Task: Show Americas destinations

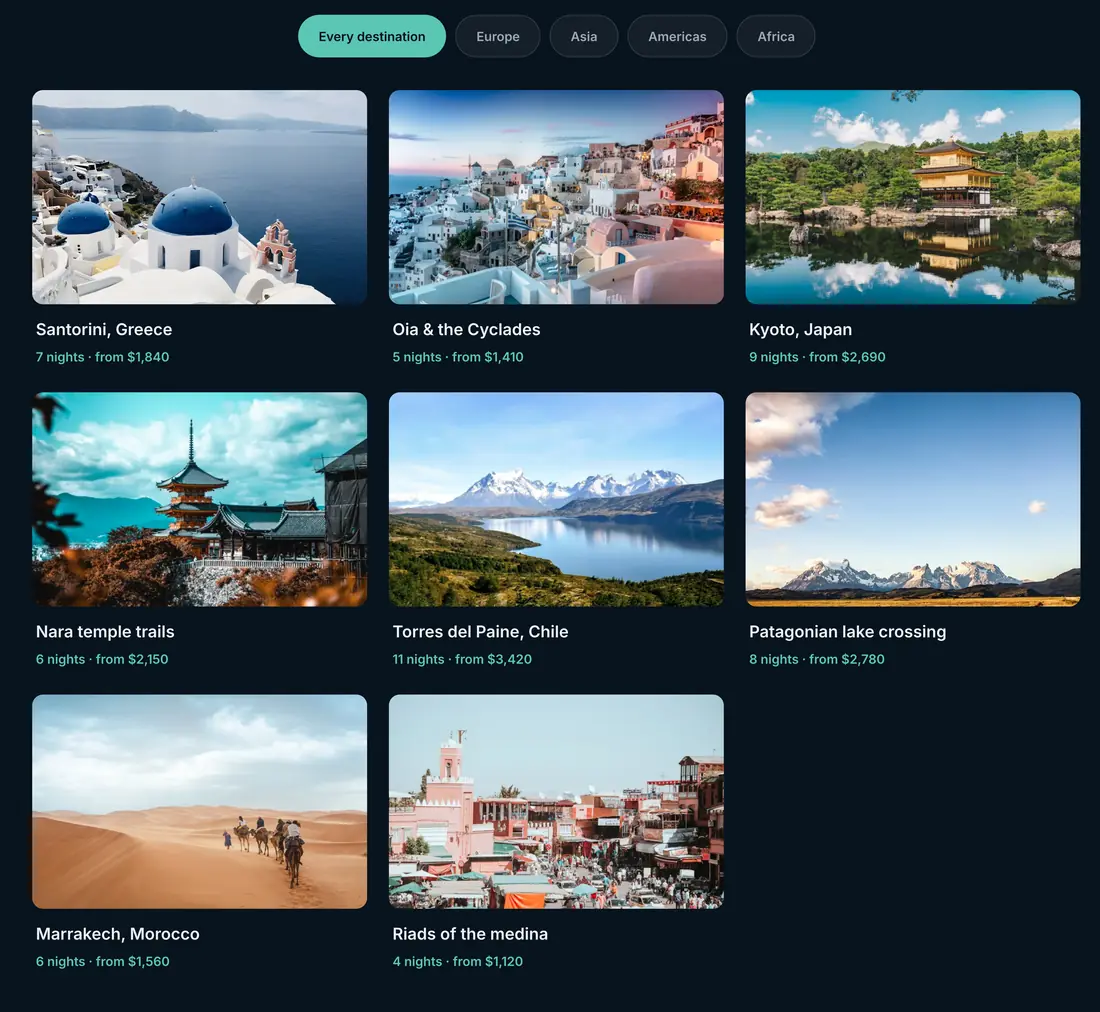Action: click(677, 36)
